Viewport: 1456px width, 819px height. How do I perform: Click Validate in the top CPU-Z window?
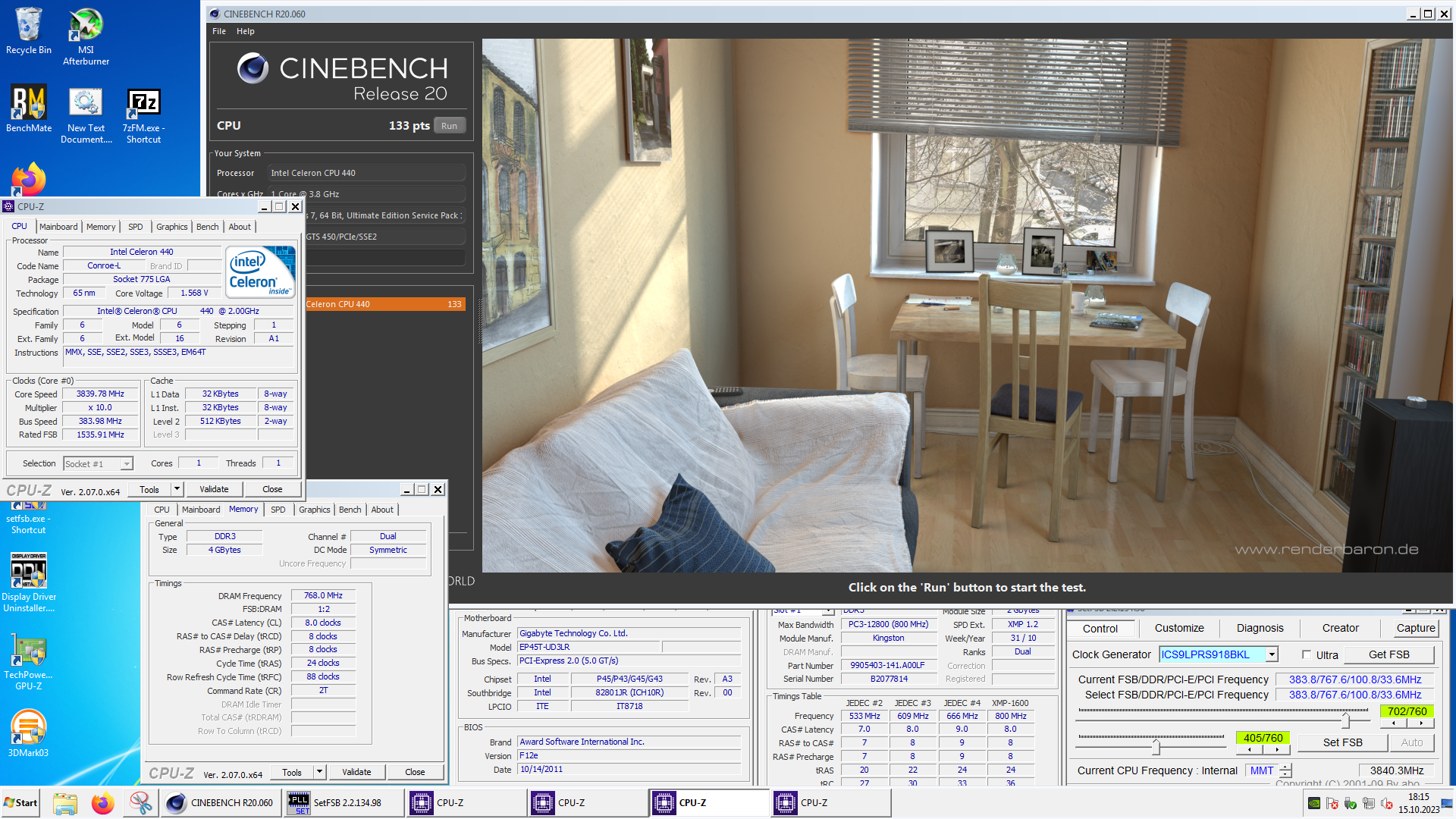(x=214, y=489)
